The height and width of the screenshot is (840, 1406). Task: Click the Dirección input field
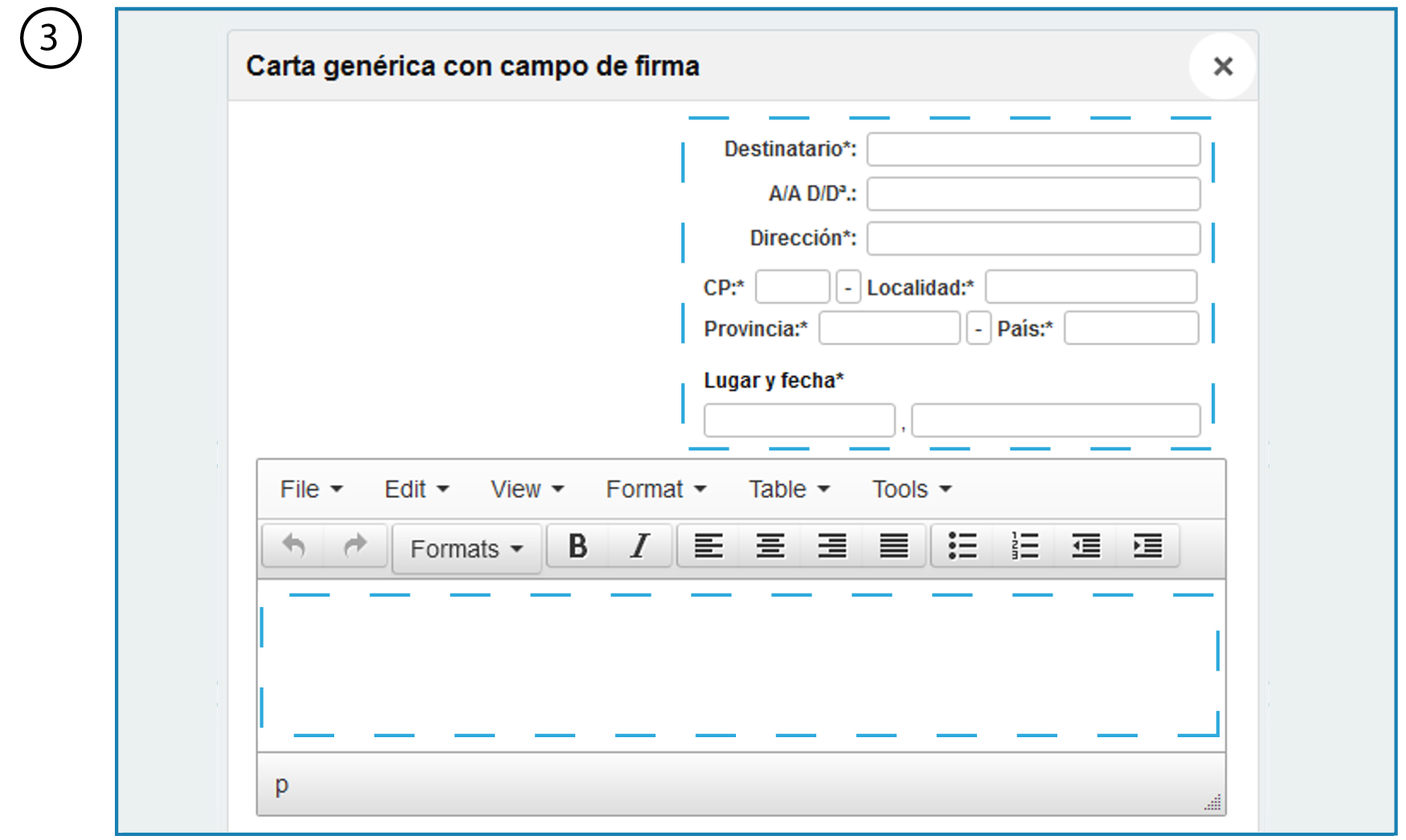1033,239
